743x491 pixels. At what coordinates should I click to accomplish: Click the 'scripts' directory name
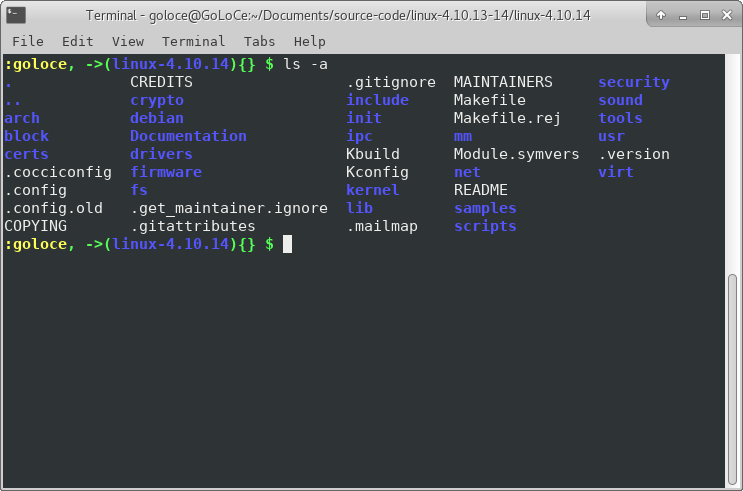click(485, 226)
